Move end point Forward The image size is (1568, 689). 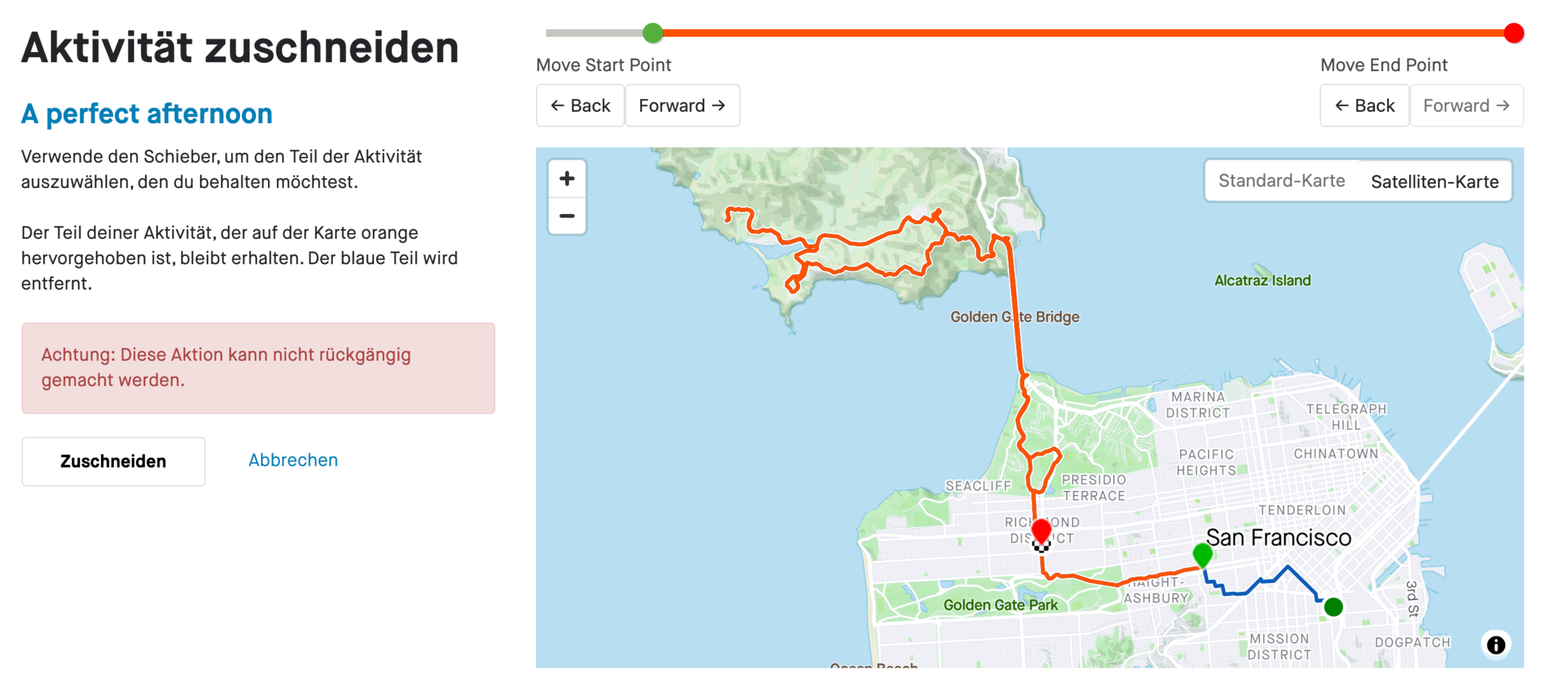coord(1466,105)
